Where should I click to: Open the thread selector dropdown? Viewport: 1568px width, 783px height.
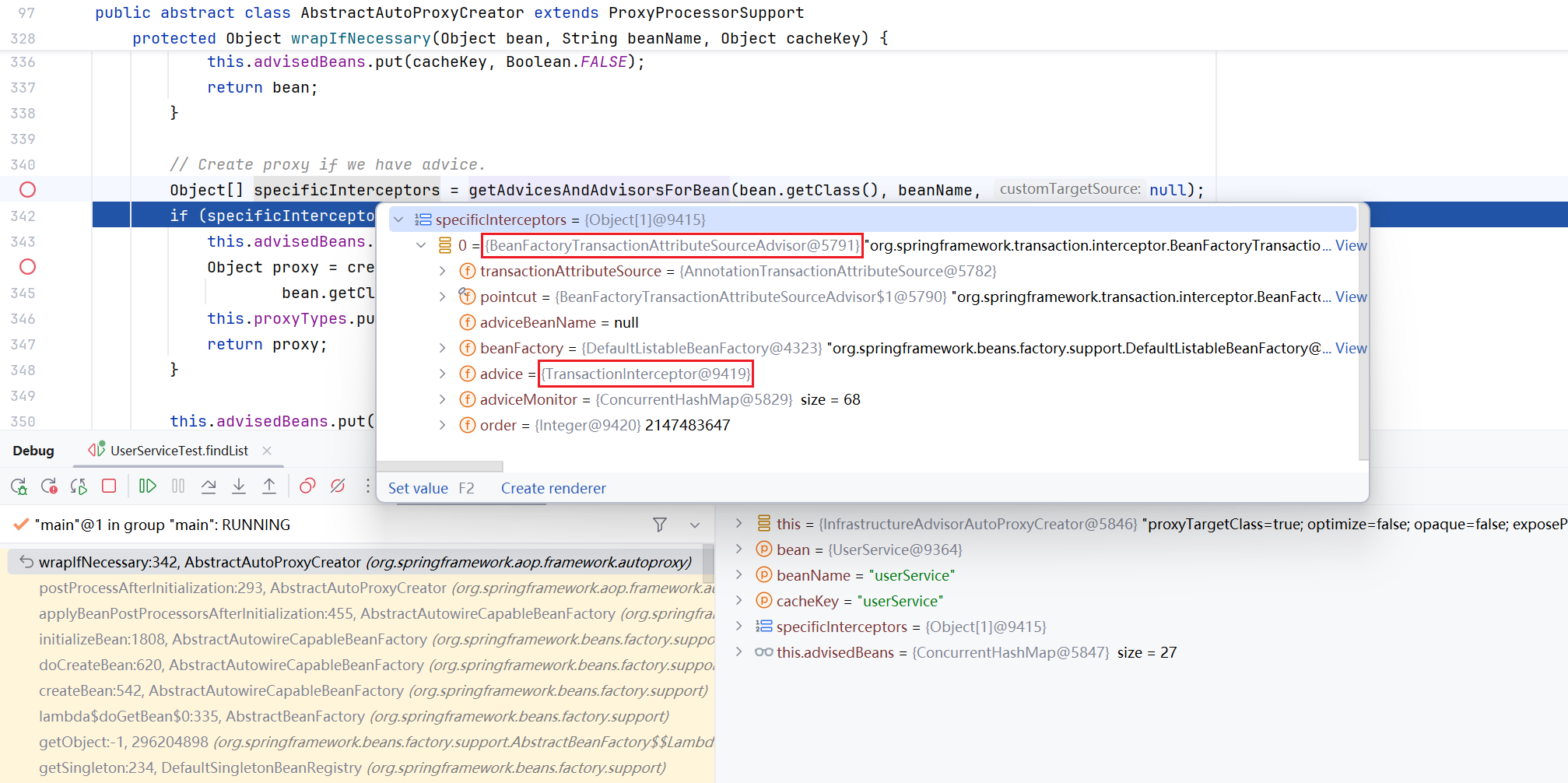click(x=695, y=525)
